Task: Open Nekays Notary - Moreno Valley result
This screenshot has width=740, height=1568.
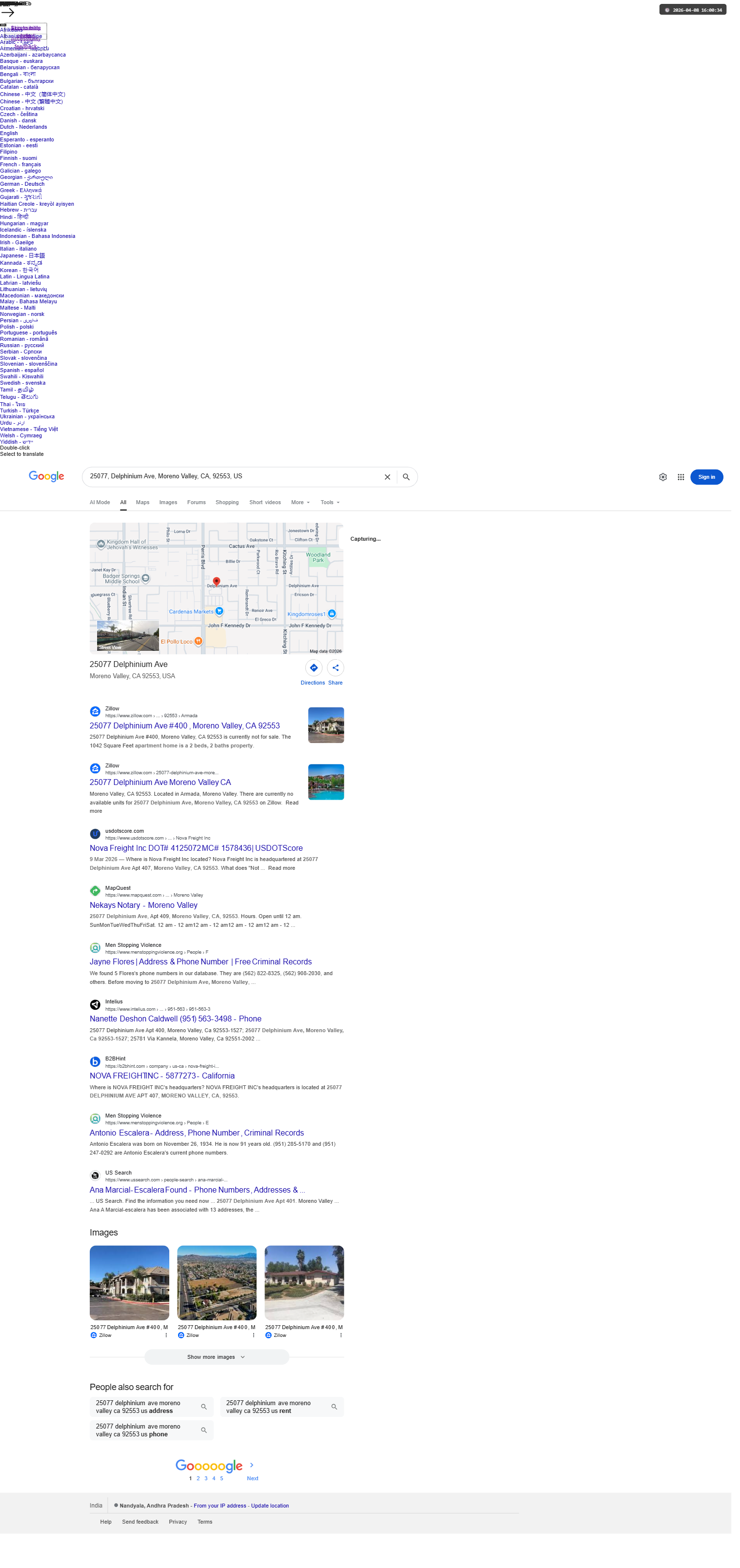Action: [x=144, y=905]
